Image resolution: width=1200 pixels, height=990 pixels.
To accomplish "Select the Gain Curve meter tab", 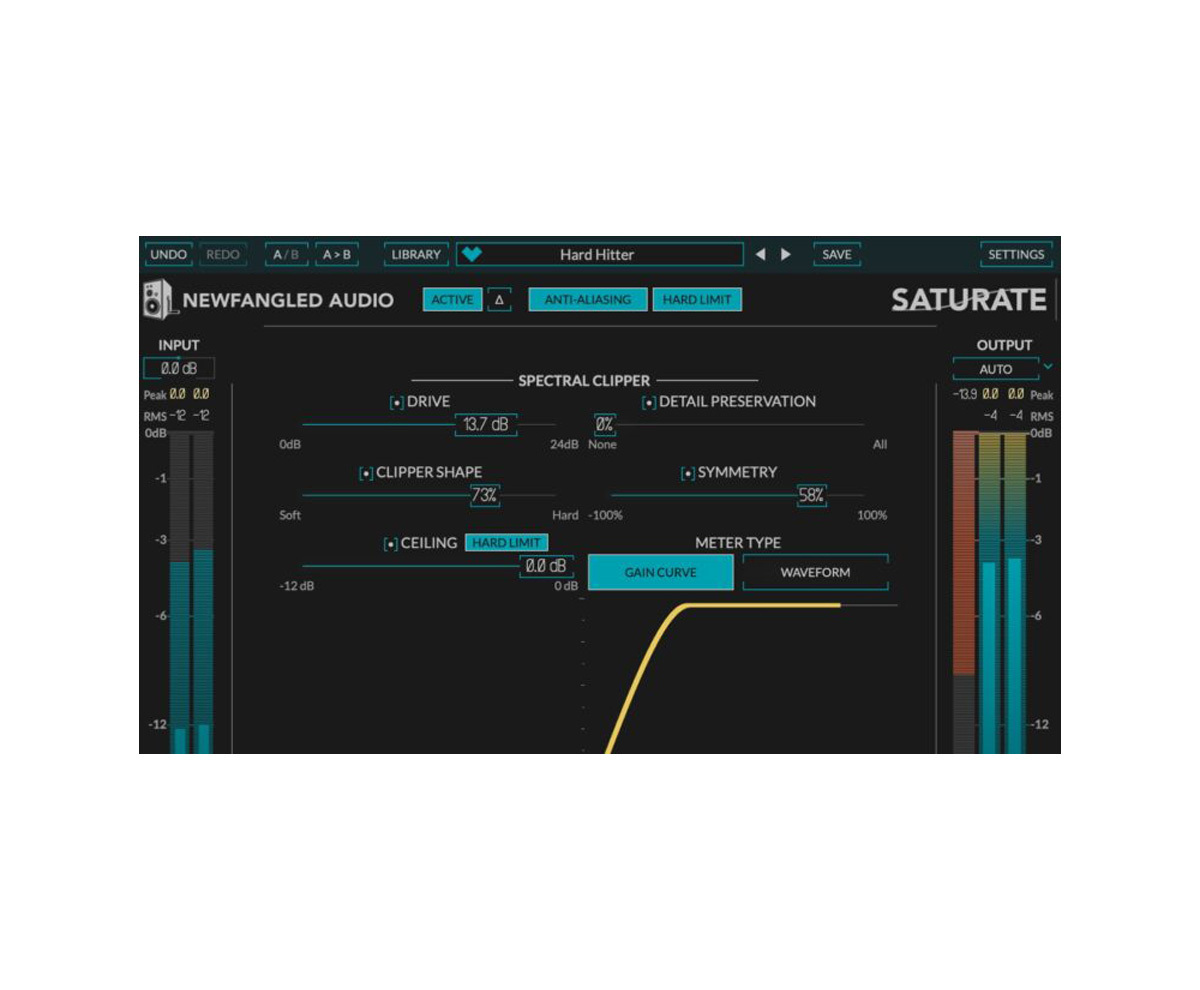I will coord(660,572).
